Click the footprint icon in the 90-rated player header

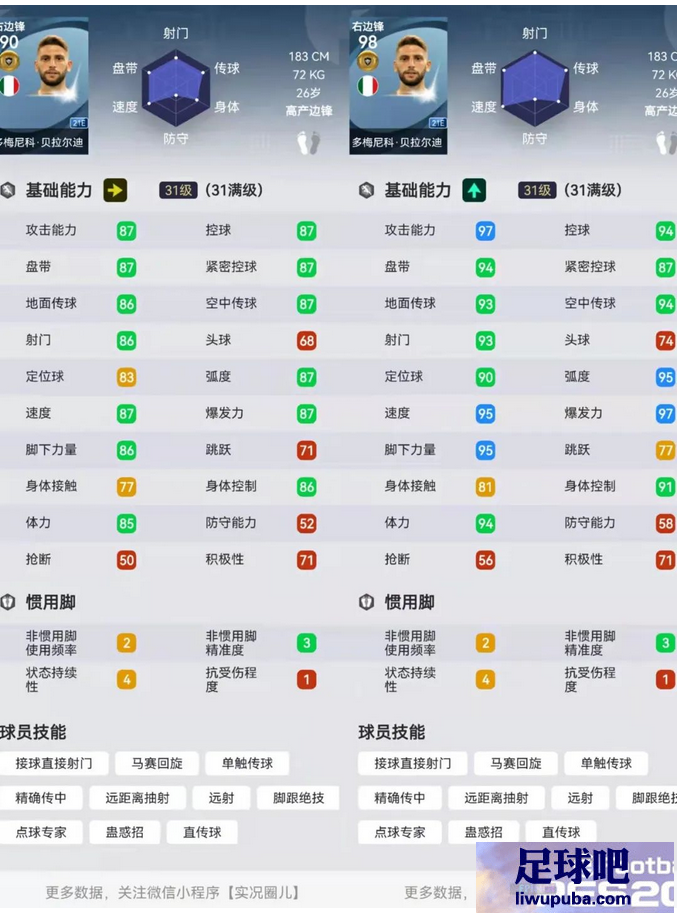click(308, 142)
